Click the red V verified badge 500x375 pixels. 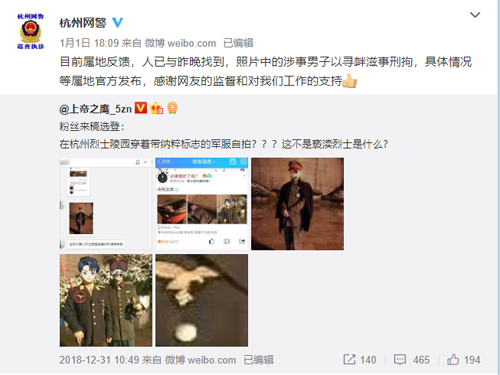(141, 108)
